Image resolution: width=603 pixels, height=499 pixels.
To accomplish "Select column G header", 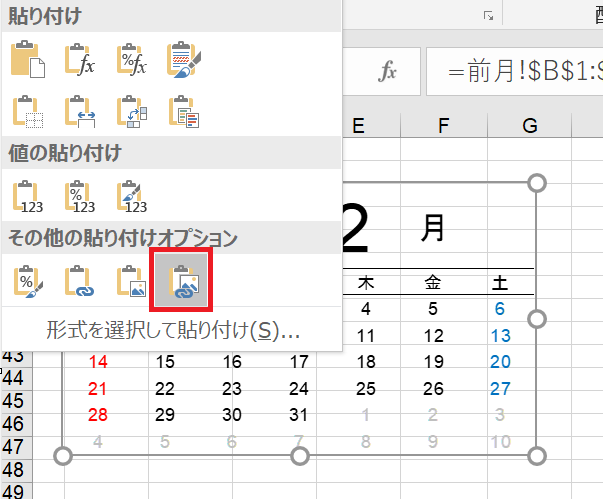I will point(530,125).
